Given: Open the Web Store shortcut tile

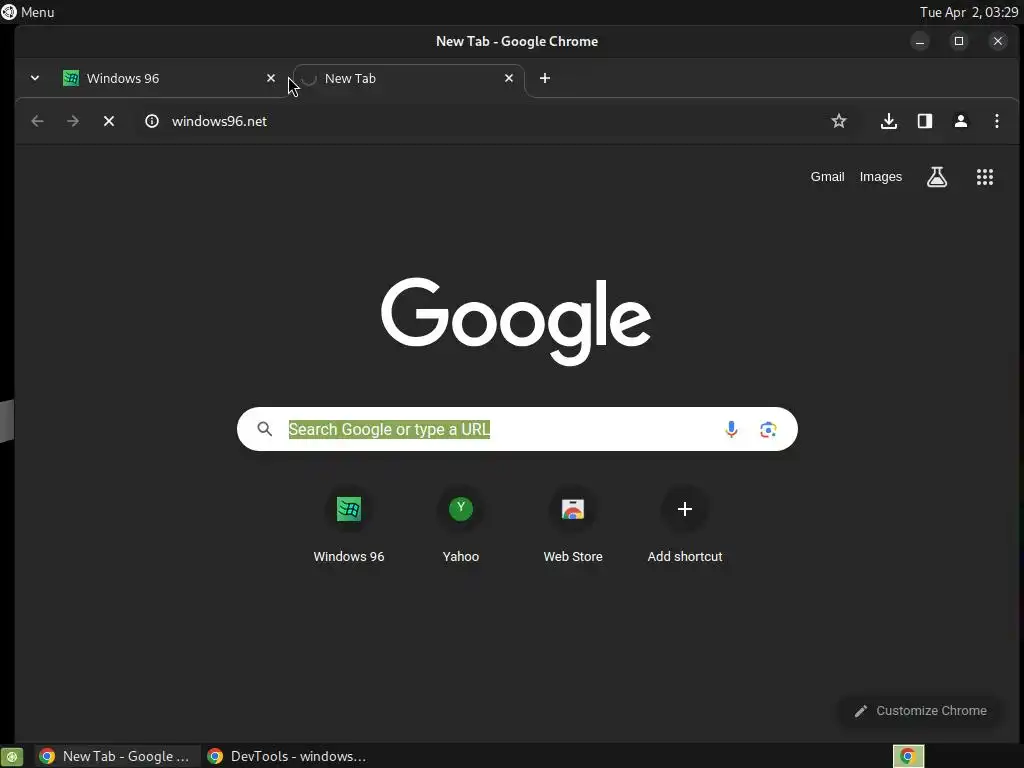Looking at the screenshot, I should coord(573,526).
